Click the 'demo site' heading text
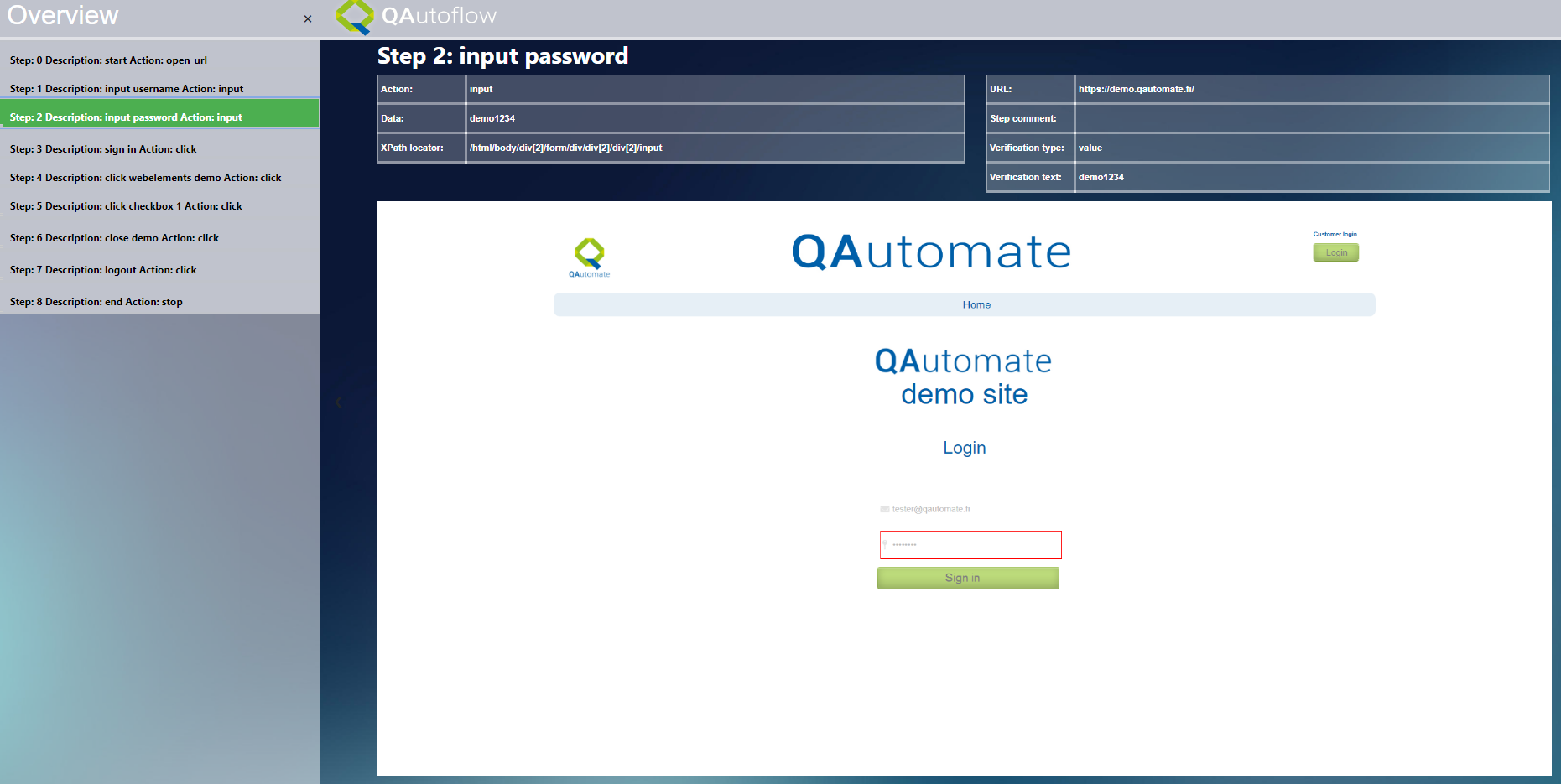Image resolution: width=1561 pixels, height=784 pixels. [965, 394]
